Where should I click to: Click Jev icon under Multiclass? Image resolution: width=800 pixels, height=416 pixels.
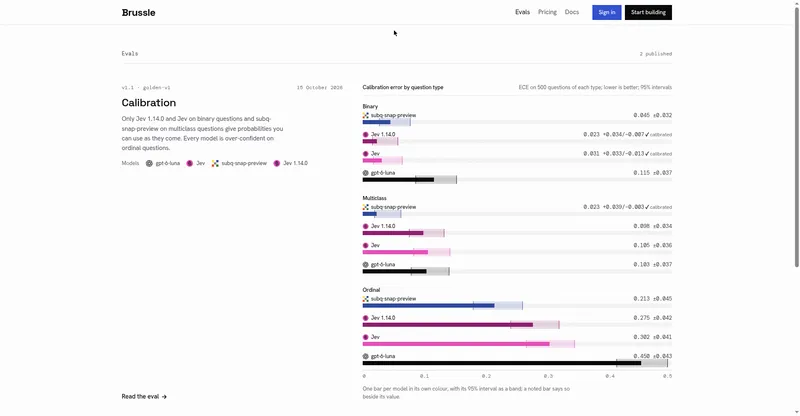click(x=365, y=246)
